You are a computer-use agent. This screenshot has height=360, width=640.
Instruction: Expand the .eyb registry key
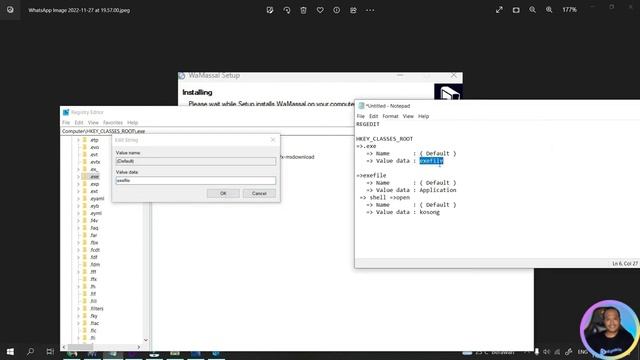point(78,206)
